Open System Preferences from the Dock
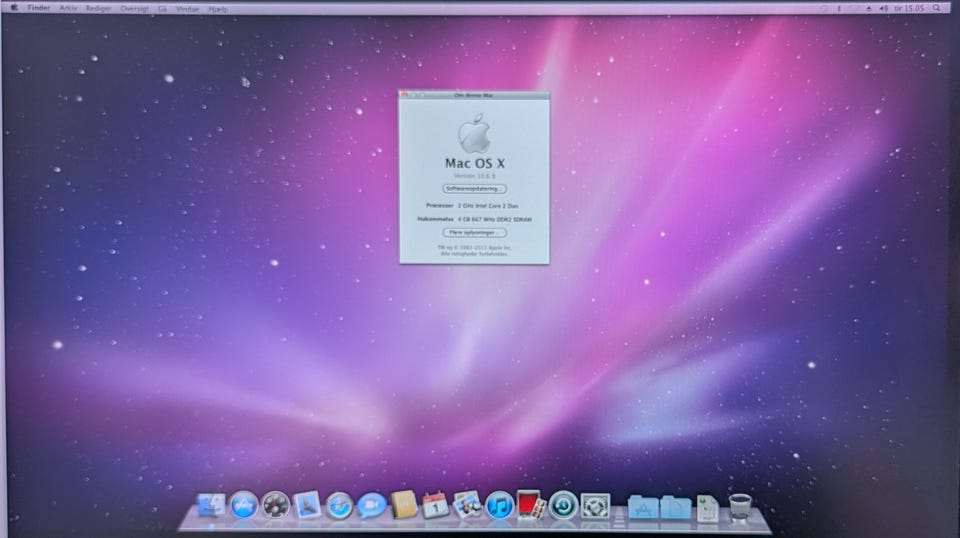The width and height of the screenshot is (960, 538). (x=596, y=506)
